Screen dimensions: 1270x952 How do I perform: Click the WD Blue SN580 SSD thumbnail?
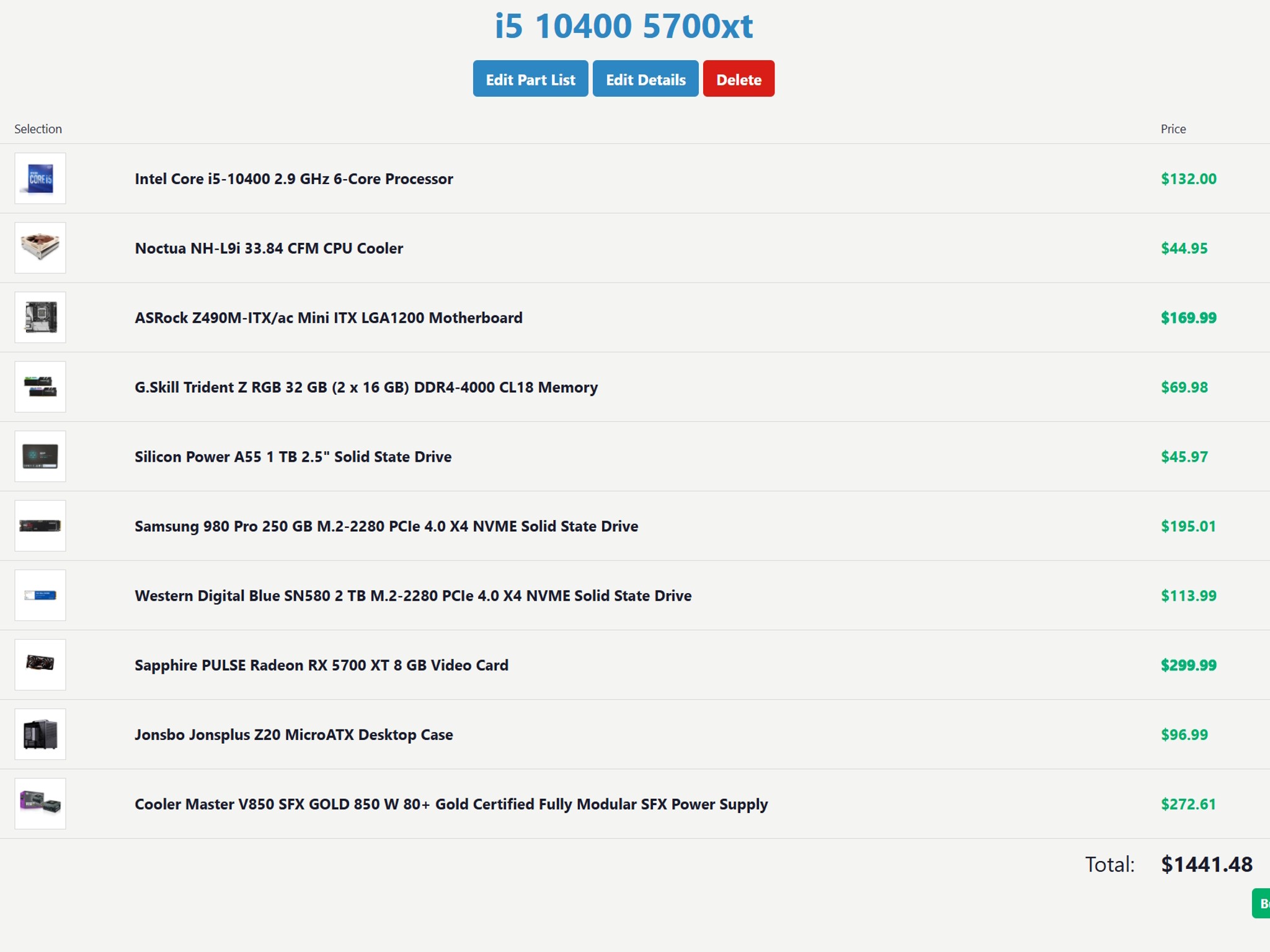[x=40, y=595]
